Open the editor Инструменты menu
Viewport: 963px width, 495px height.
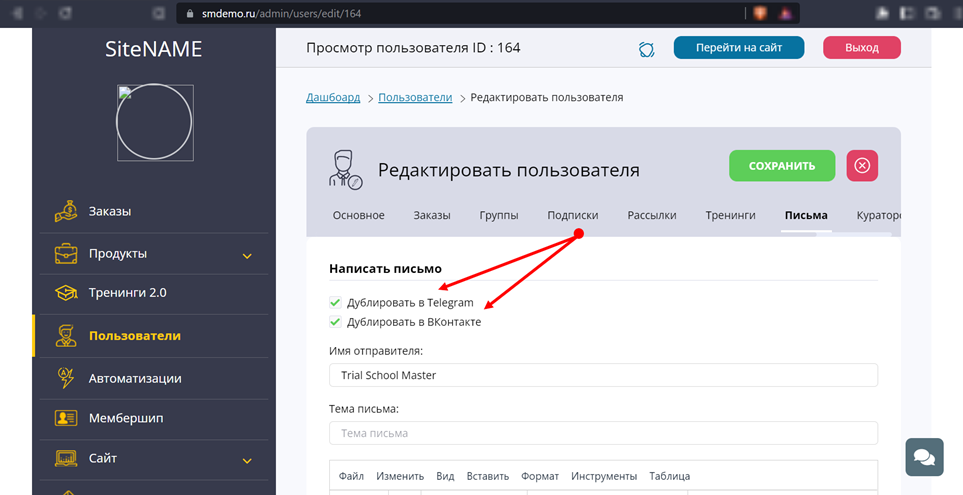(x=604, y=476)
